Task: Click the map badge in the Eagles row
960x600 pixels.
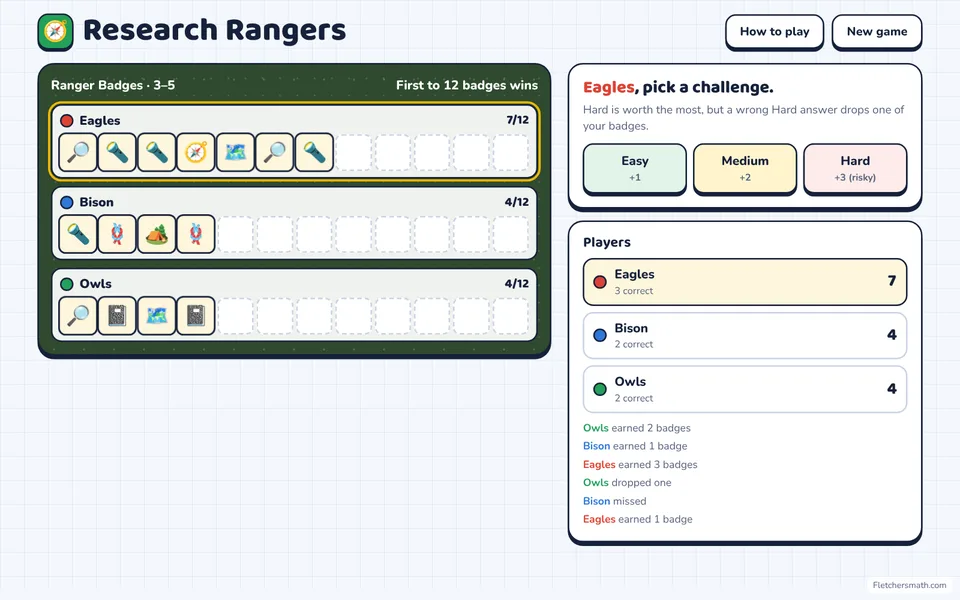Action: pyautogui.click(x=235, y=152)
